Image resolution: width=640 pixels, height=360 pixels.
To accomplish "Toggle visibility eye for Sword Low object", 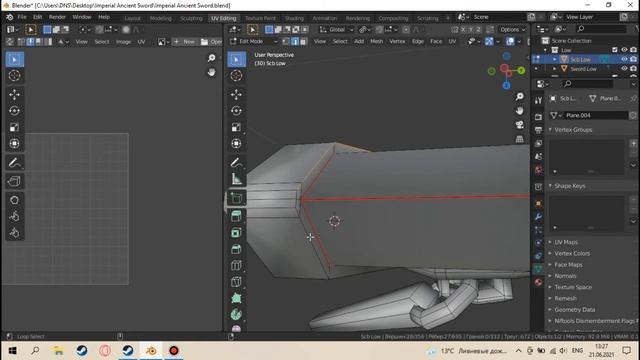I will click(624, 69).
